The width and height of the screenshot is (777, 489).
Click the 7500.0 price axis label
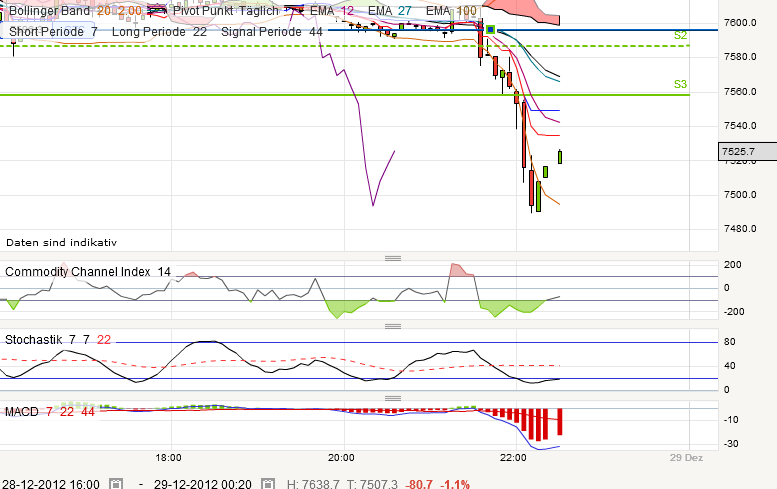(740, 194)
